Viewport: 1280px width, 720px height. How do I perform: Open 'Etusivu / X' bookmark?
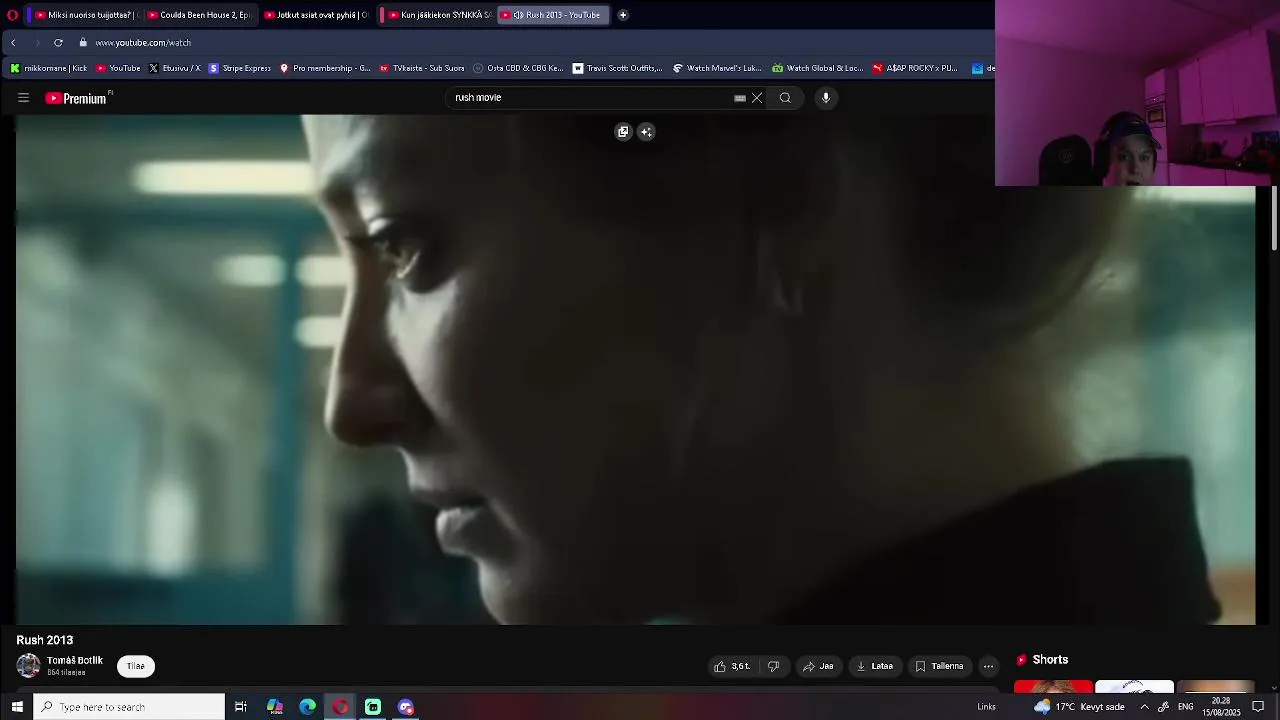[x=175, y=68]
